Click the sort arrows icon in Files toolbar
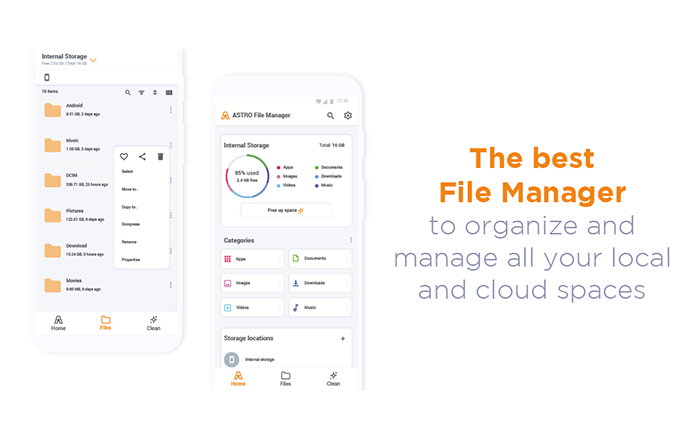 coord(155,92)
